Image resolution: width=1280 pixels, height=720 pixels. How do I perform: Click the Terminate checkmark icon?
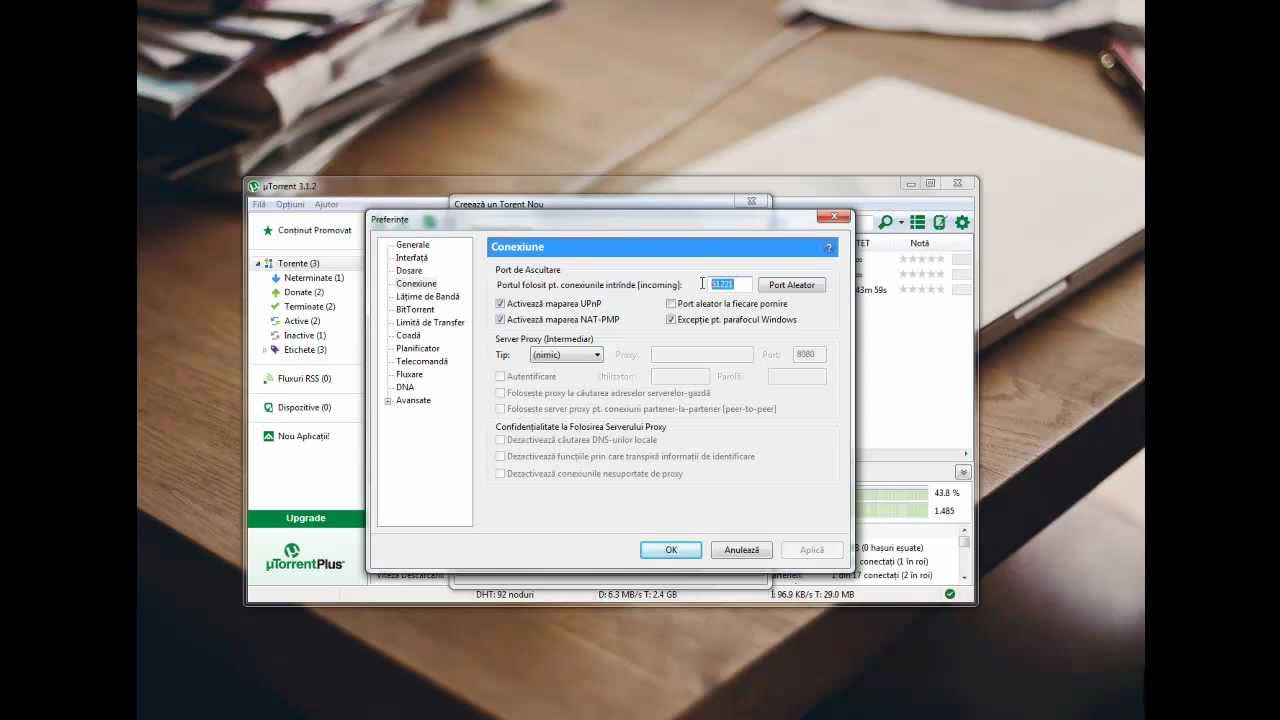[x=276, y=307]
